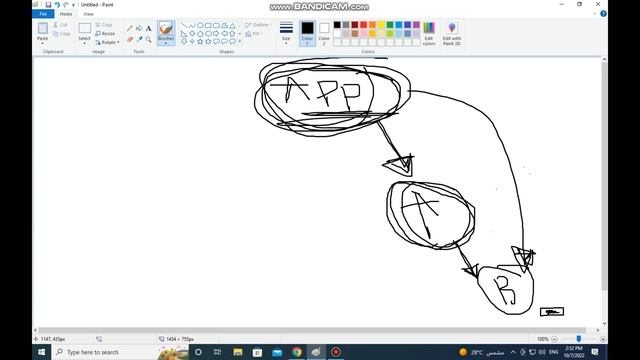Open File Explorer from taskbar
This screenshot has height=360, width=640.
[238, 352]
